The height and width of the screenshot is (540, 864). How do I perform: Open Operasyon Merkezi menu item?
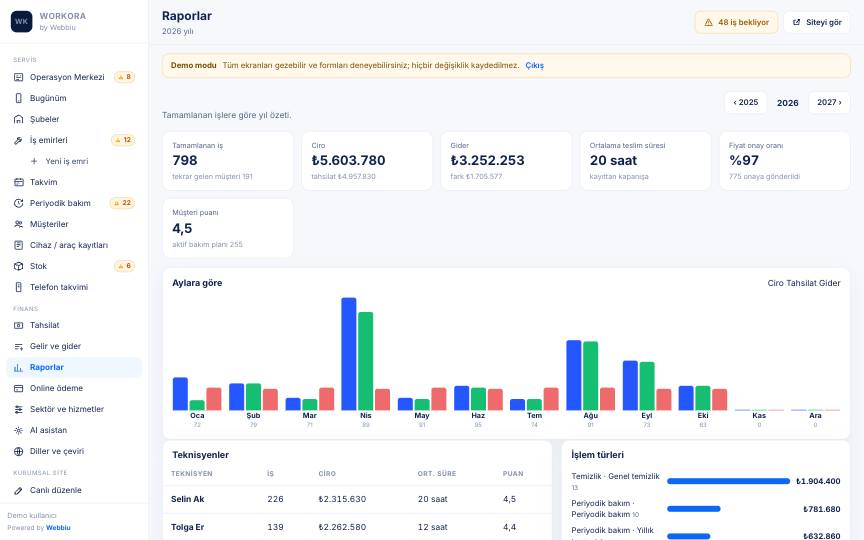pos(74,77)
